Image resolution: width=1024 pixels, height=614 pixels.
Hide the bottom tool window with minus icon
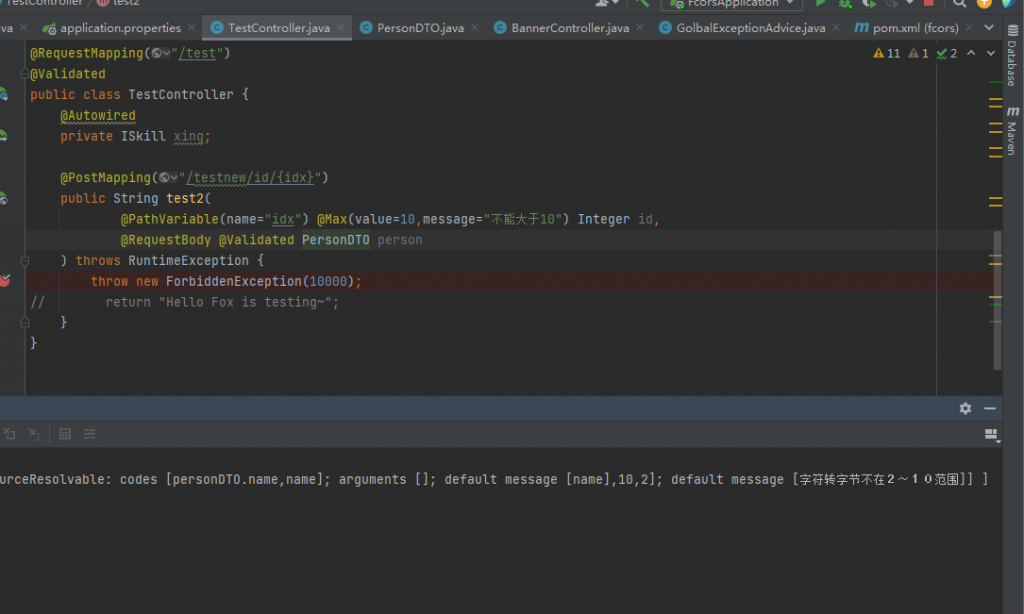coord(989,408)
